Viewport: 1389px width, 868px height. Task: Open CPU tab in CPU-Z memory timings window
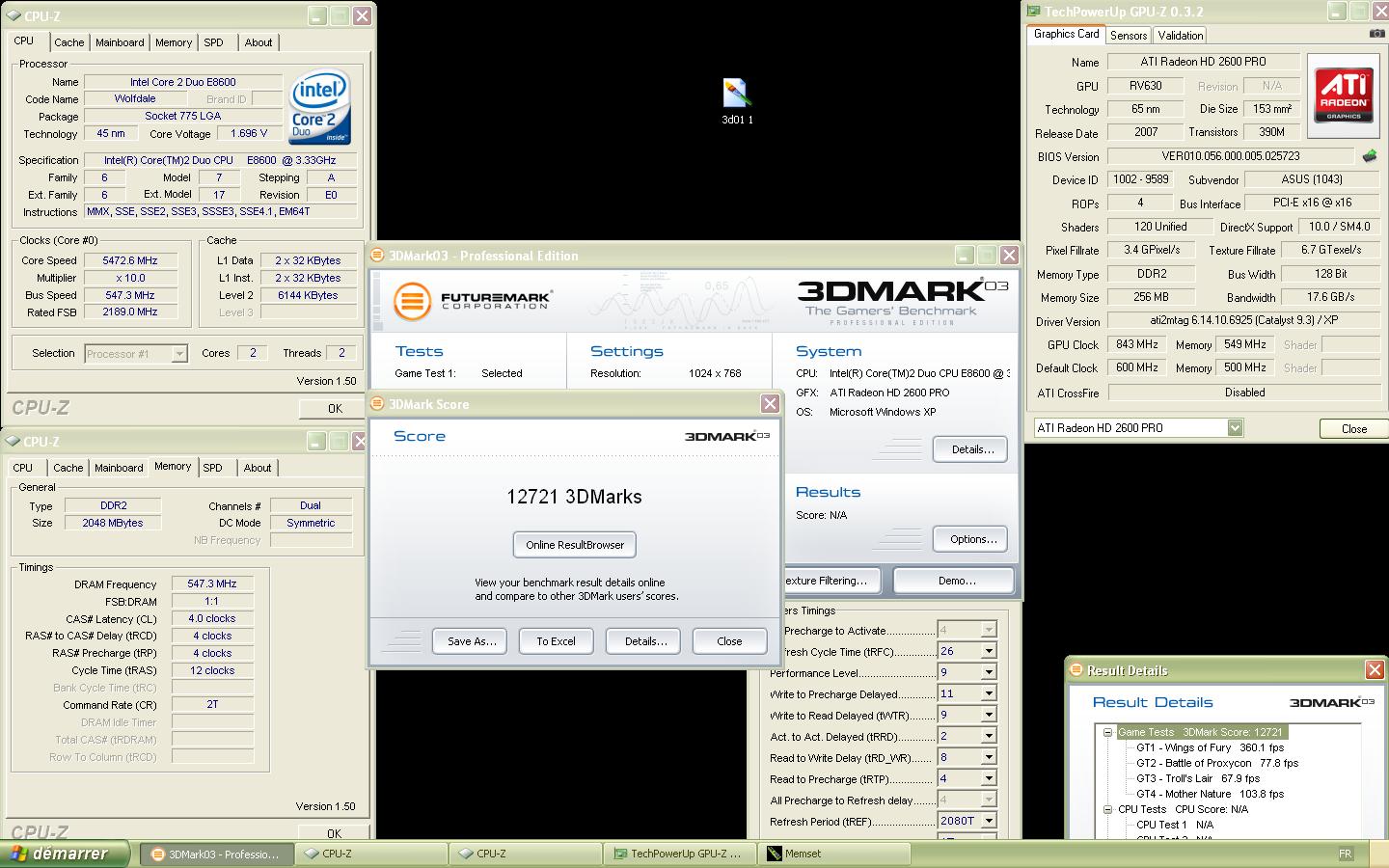coord(23,468)
